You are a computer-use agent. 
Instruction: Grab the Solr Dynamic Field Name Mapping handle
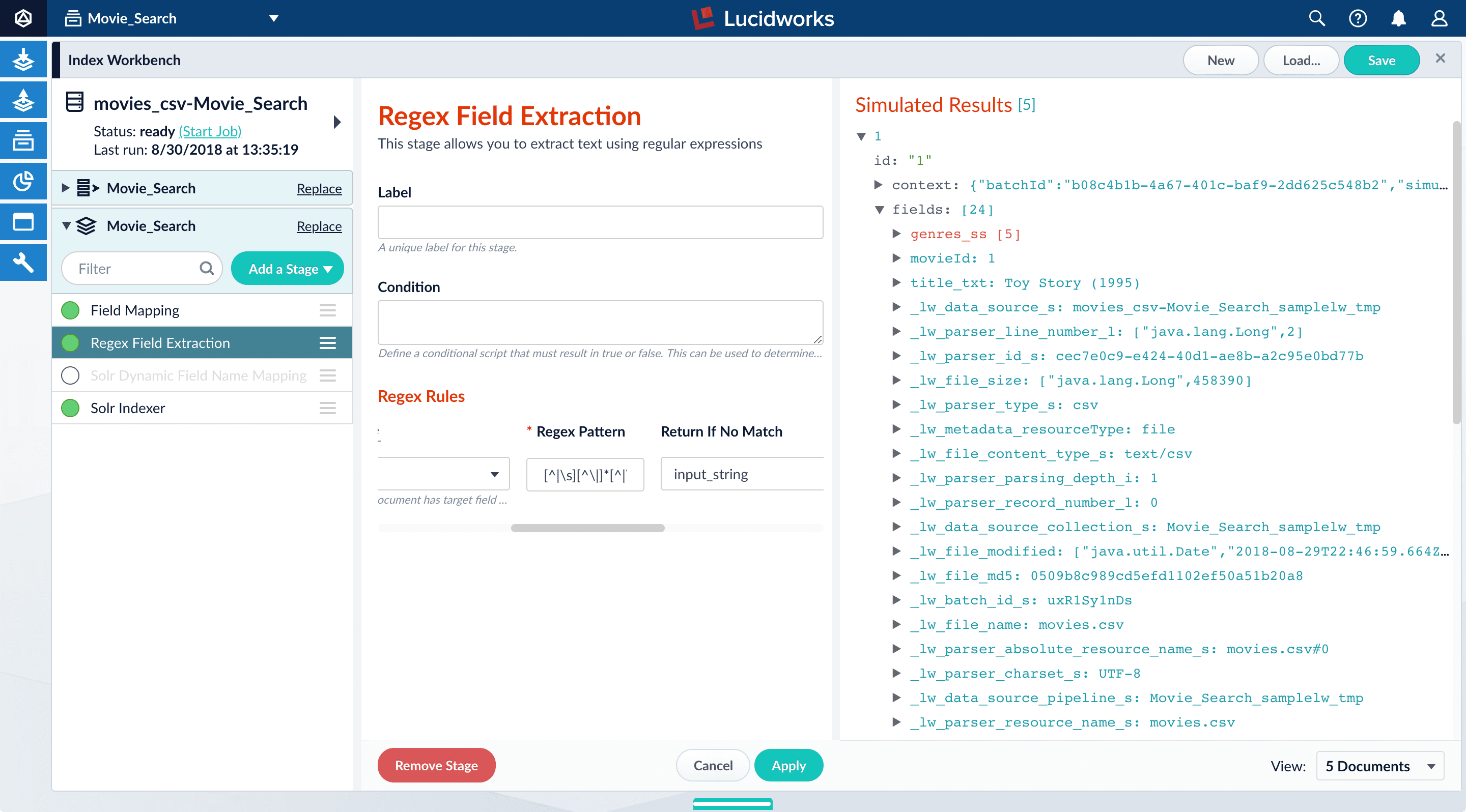(x=327, y=375)
